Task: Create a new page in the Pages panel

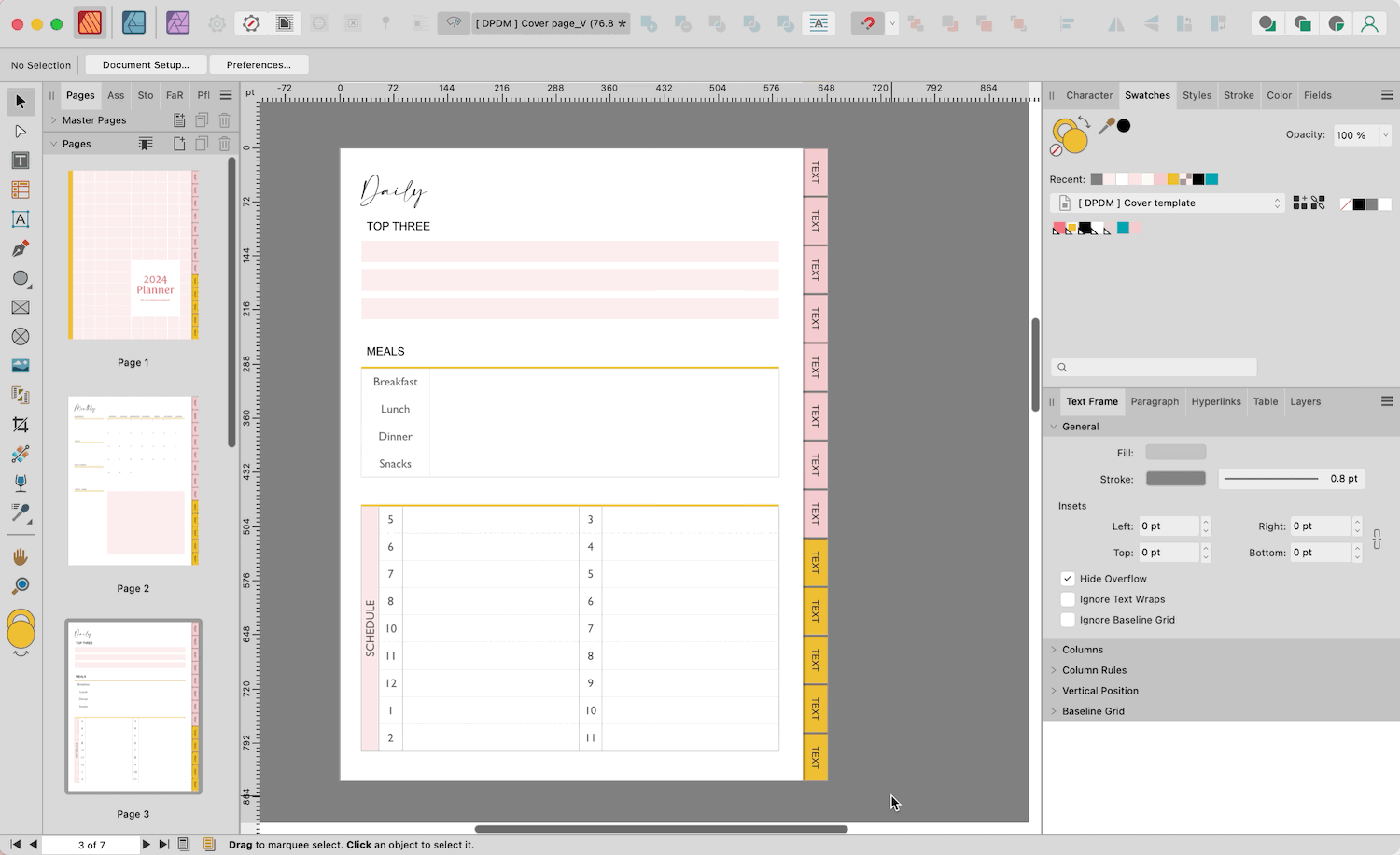Action: coord(180,143)
